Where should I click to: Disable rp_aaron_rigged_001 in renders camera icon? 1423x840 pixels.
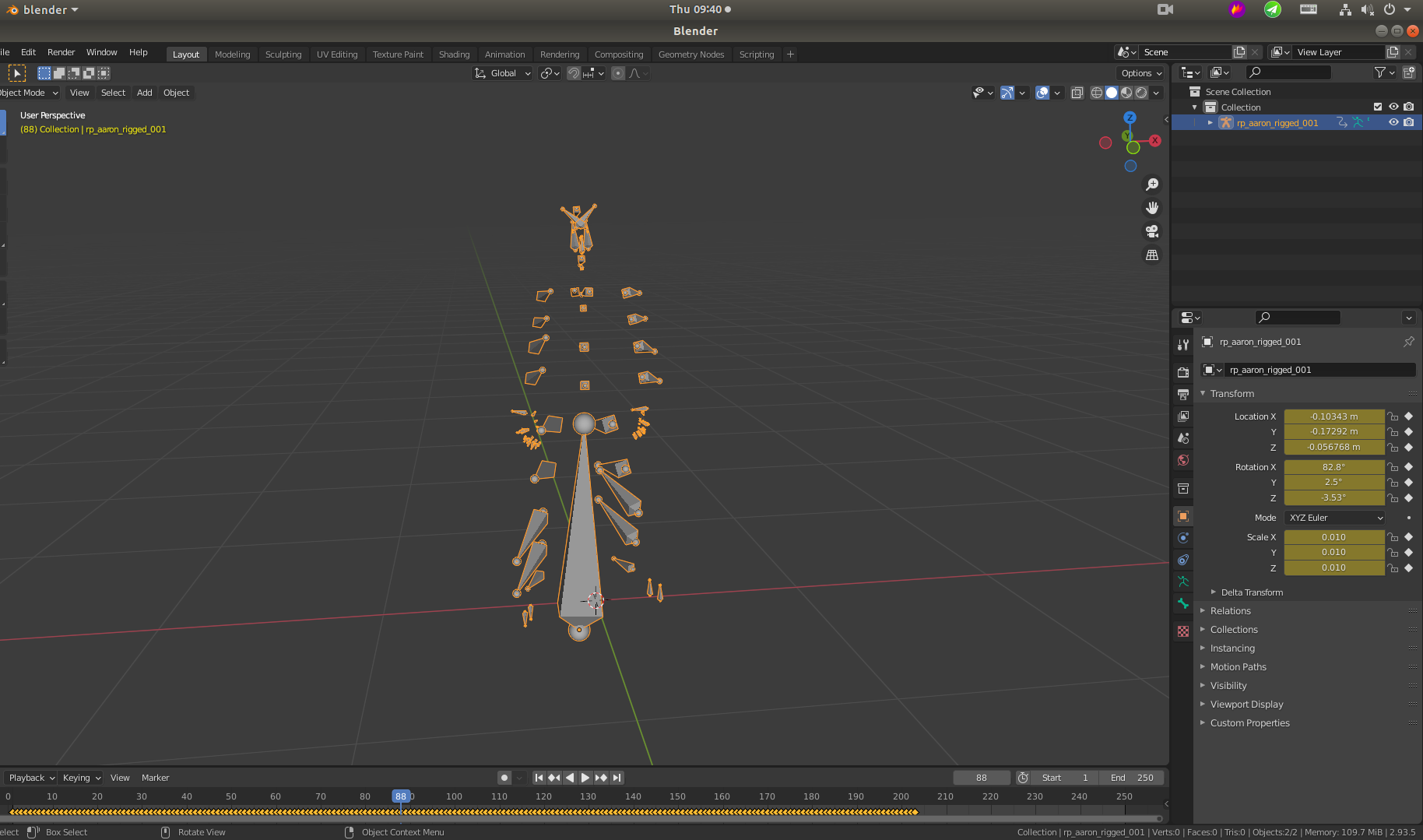coord(1409,122)
